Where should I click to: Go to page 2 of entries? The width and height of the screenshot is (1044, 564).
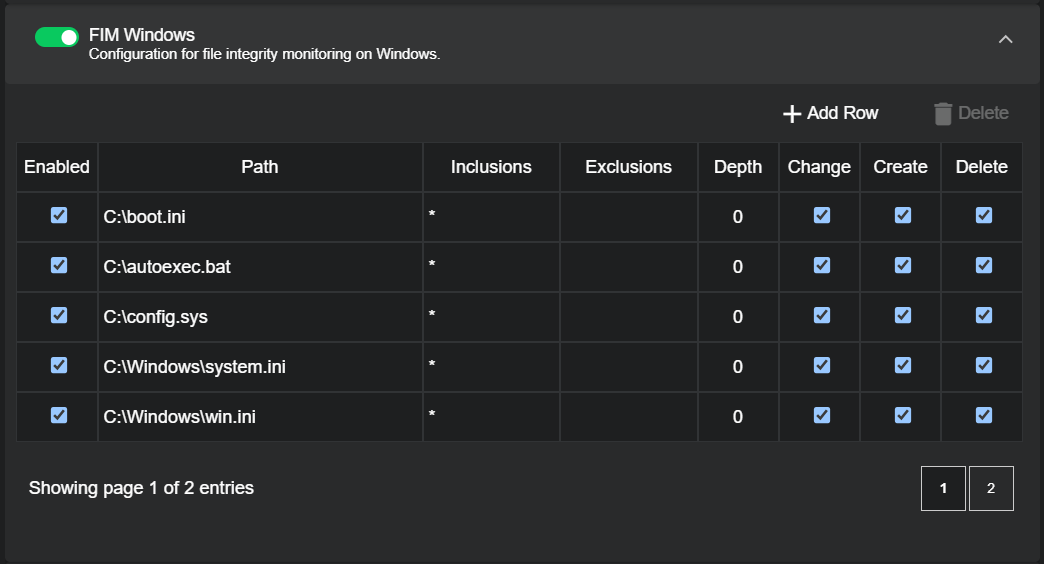point(991,488)
